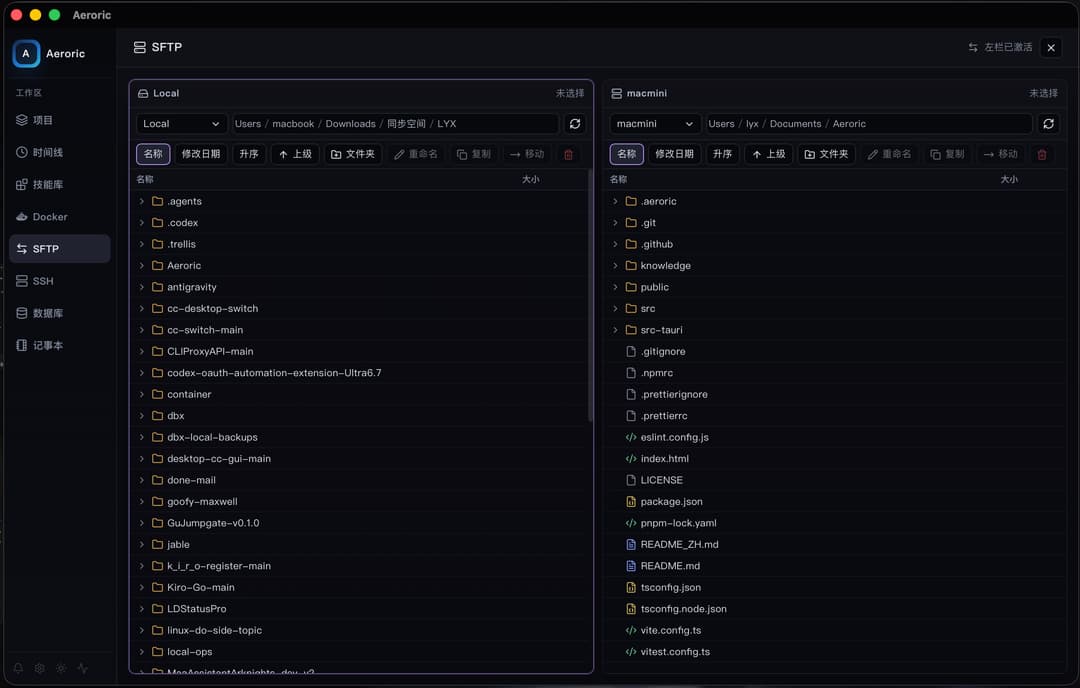Navigate to macbook in Local breadcrumb

pyautogui.click(x=293, y=124)
